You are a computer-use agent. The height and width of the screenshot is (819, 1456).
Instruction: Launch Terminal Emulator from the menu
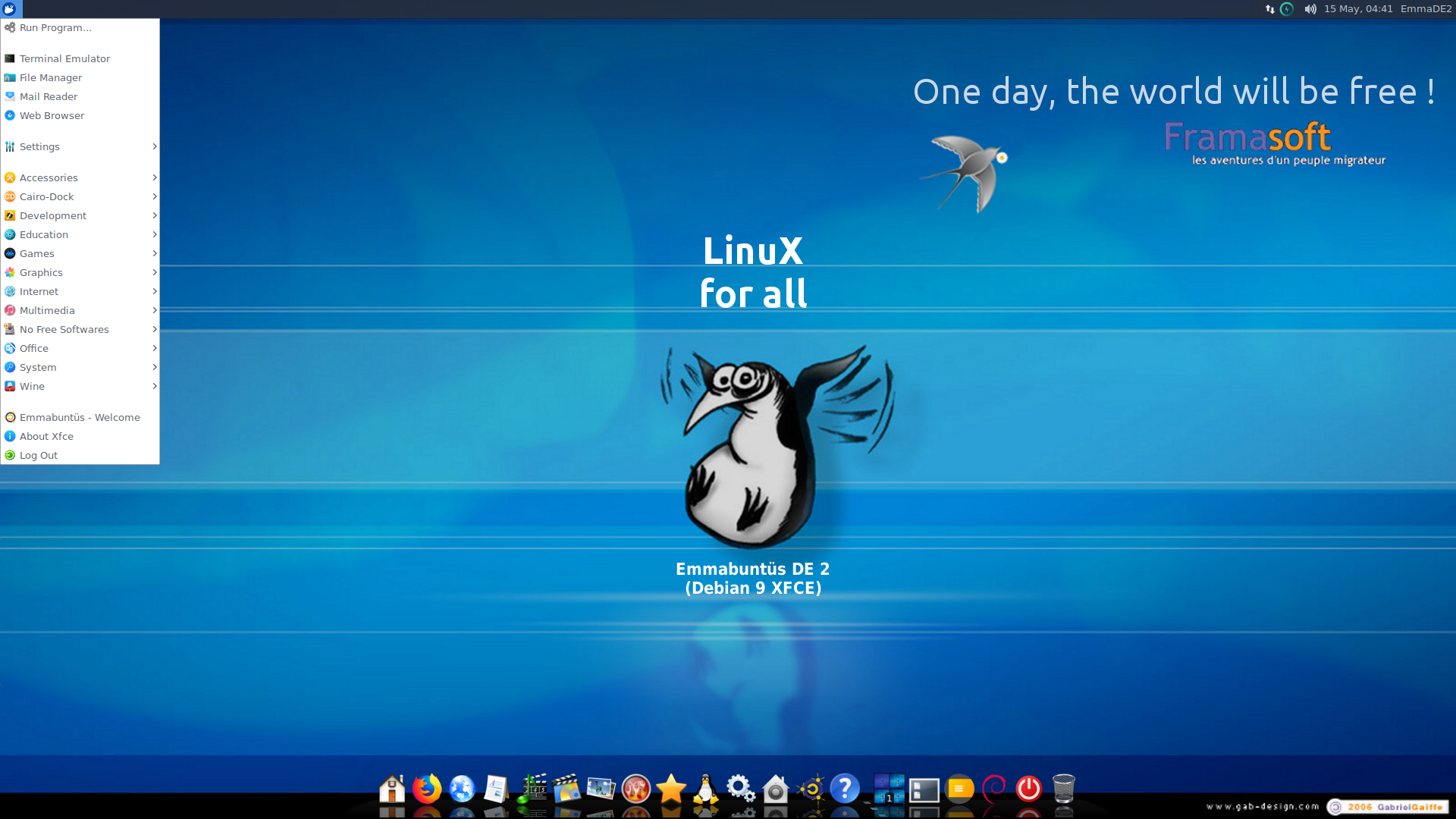point(80,58)
